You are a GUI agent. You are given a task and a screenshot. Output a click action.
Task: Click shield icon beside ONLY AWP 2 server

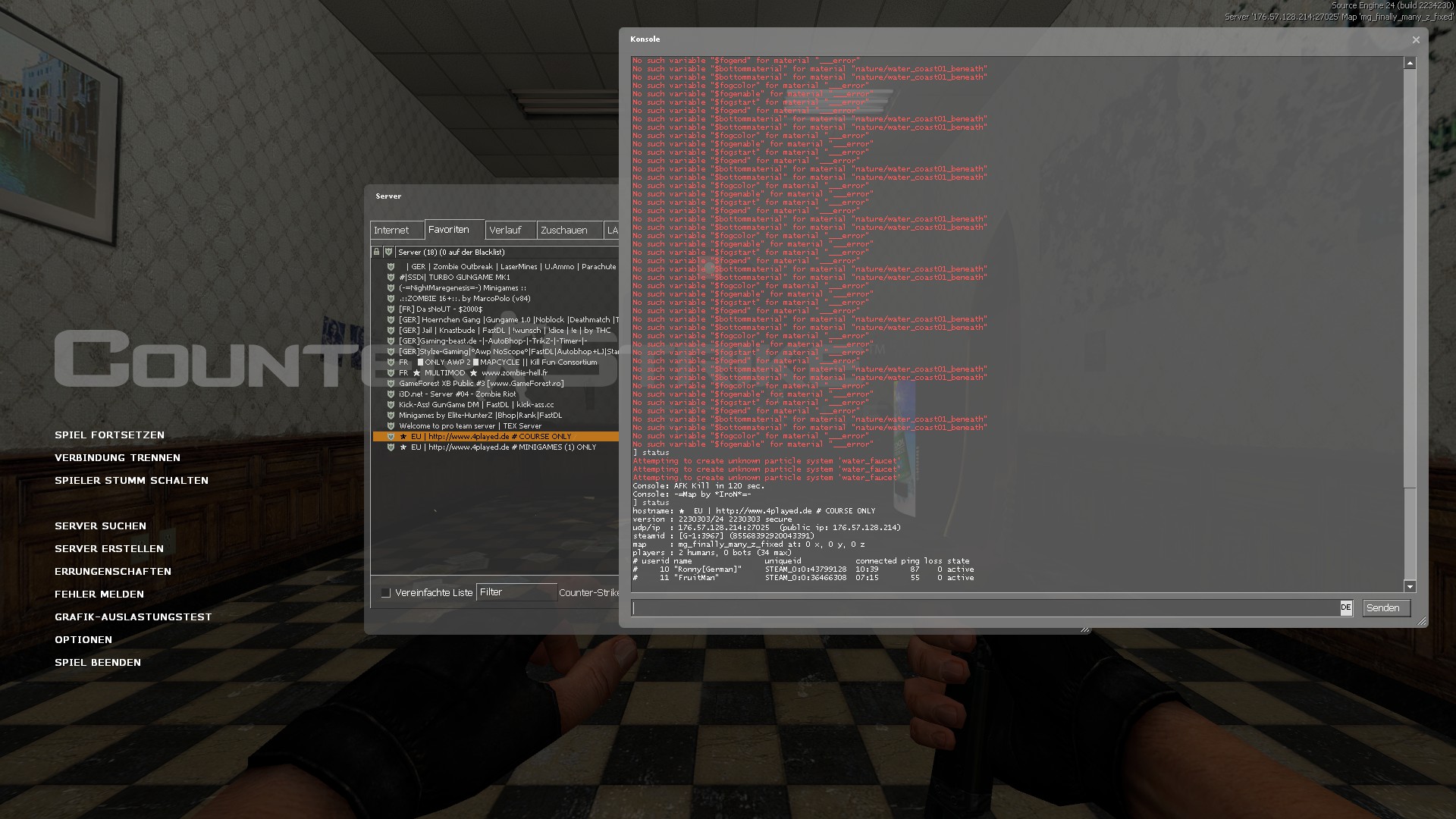391,362
